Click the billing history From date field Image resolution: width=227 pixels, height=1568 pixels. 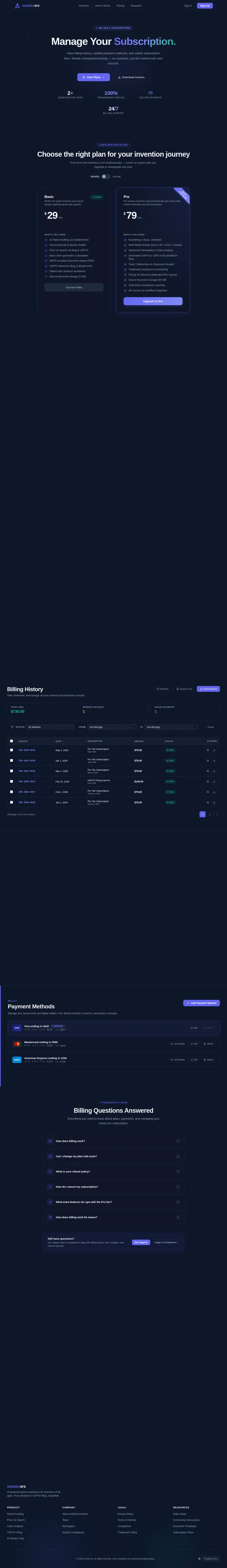112,727
